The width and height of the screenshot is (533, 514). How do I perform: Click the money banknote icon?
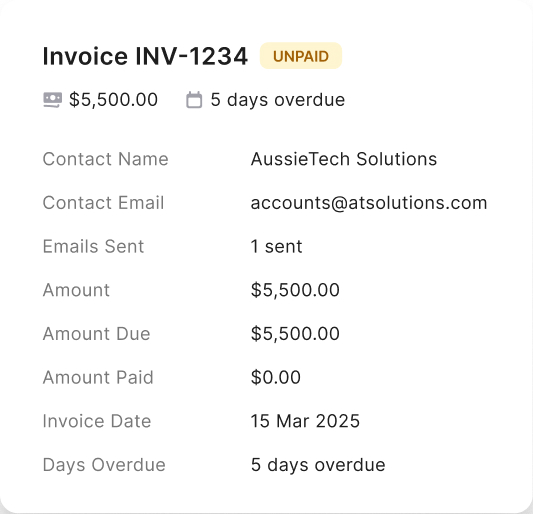(53, 100)
